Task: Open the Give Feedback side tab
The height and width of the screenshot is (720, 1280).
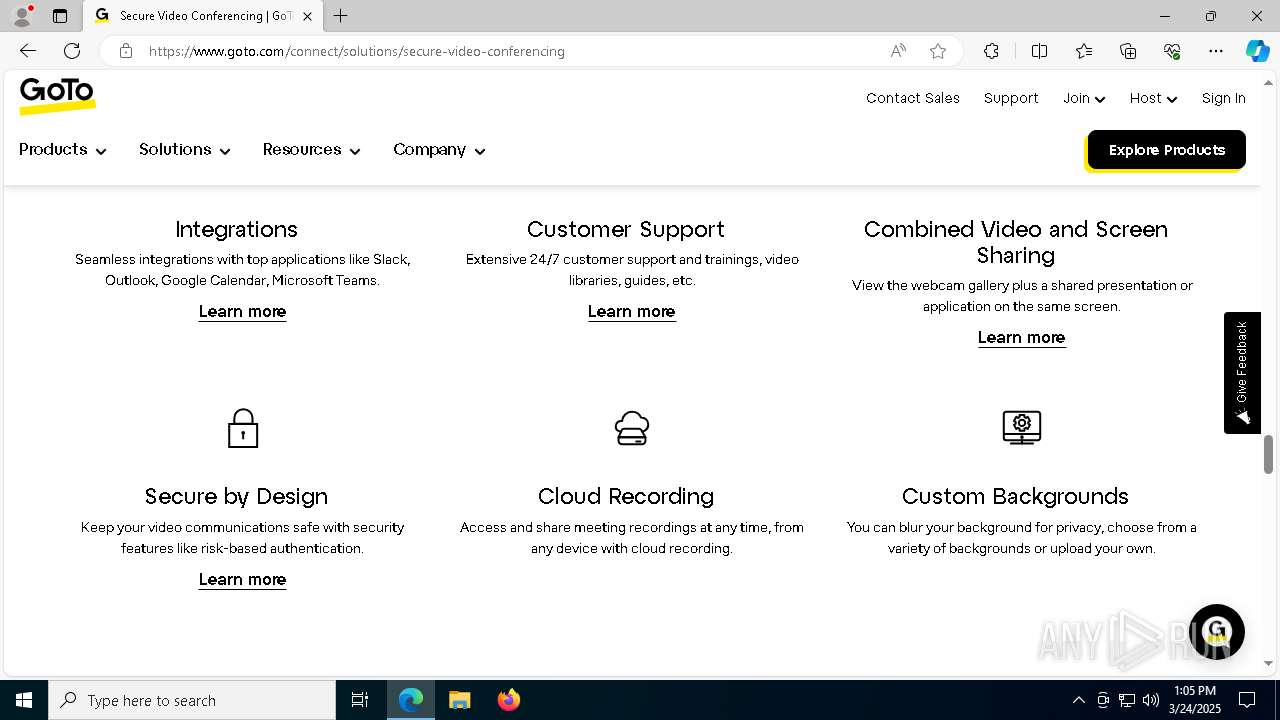Action: pos(1242,373)
